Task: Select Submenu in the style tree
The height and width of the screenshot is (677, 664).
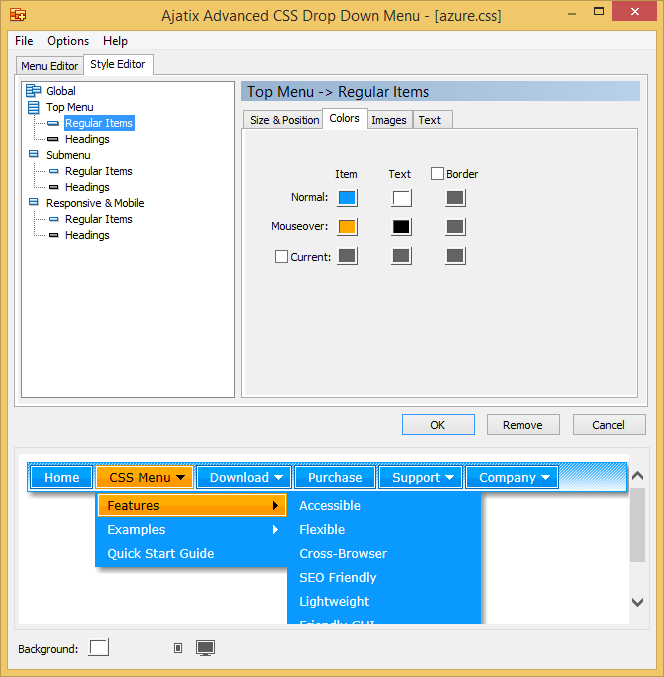Action: click(68, 155)
